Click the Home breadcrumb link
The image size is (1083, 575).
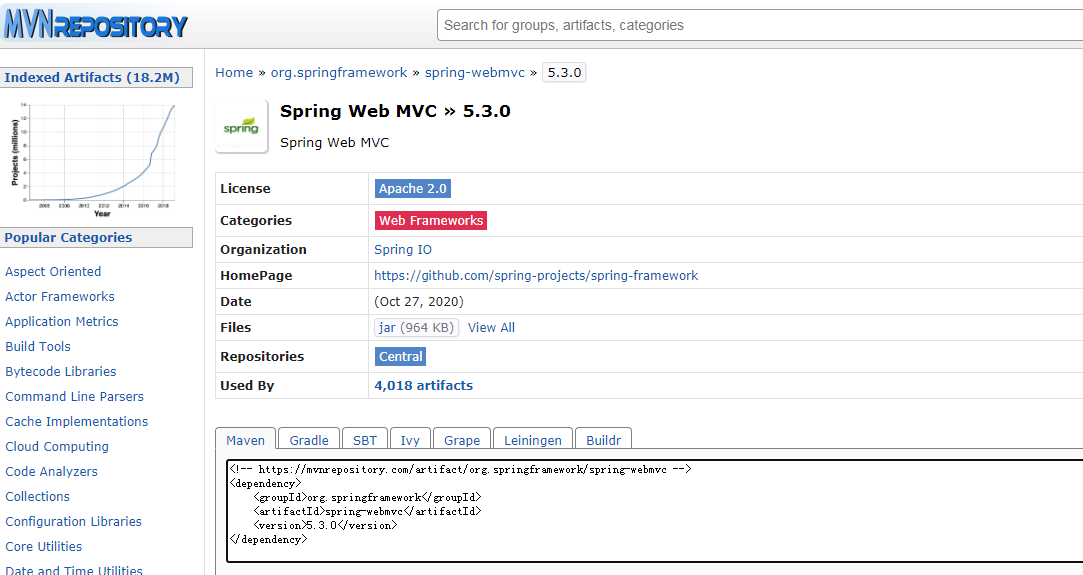[234, 72]
